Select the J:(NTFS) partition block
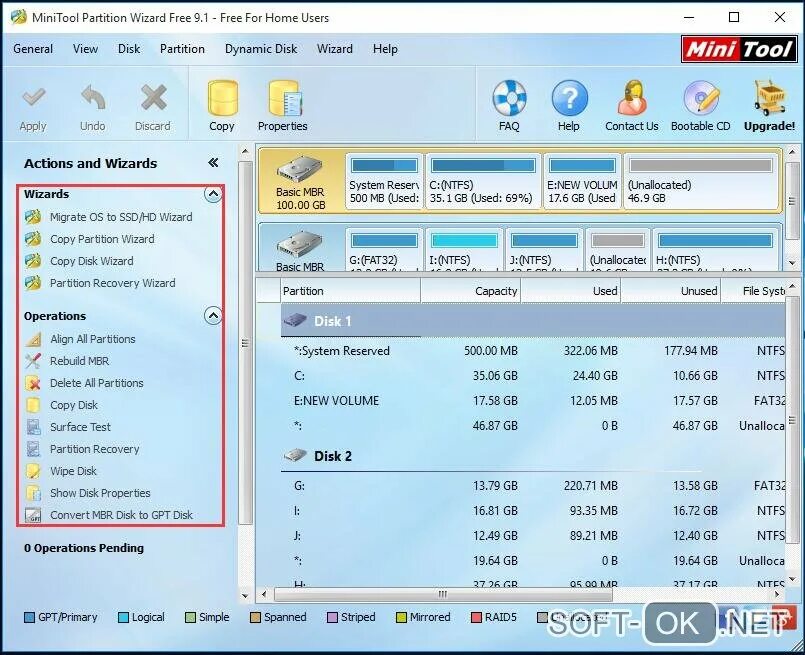This screenshot has height=655, width=805. 545,249
